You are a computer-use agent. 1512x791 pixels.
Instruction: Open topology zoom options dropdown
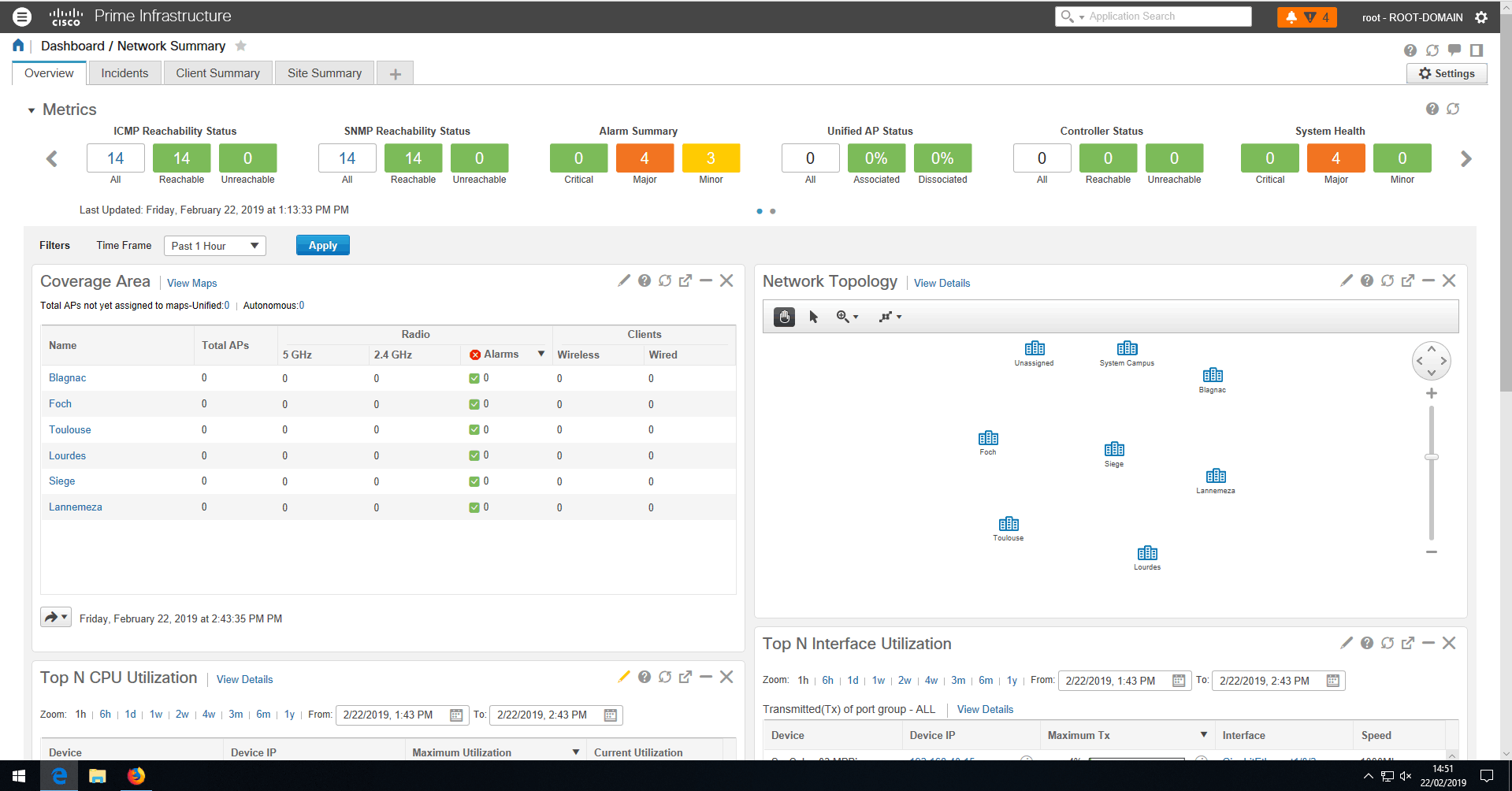pyautogui.click(x=848, y=317)
